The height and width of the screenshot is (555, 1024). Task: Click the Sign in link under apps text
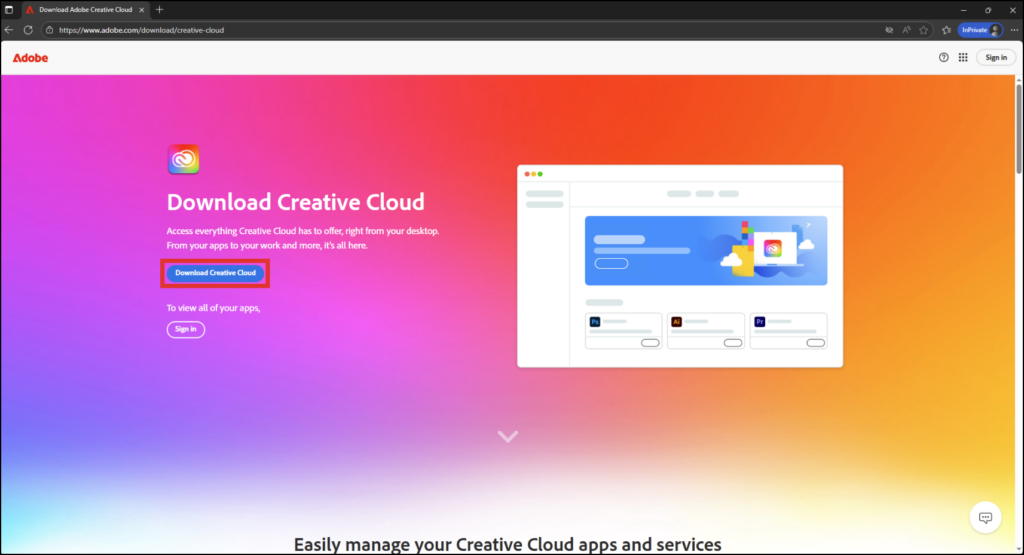tap(186, 329)
